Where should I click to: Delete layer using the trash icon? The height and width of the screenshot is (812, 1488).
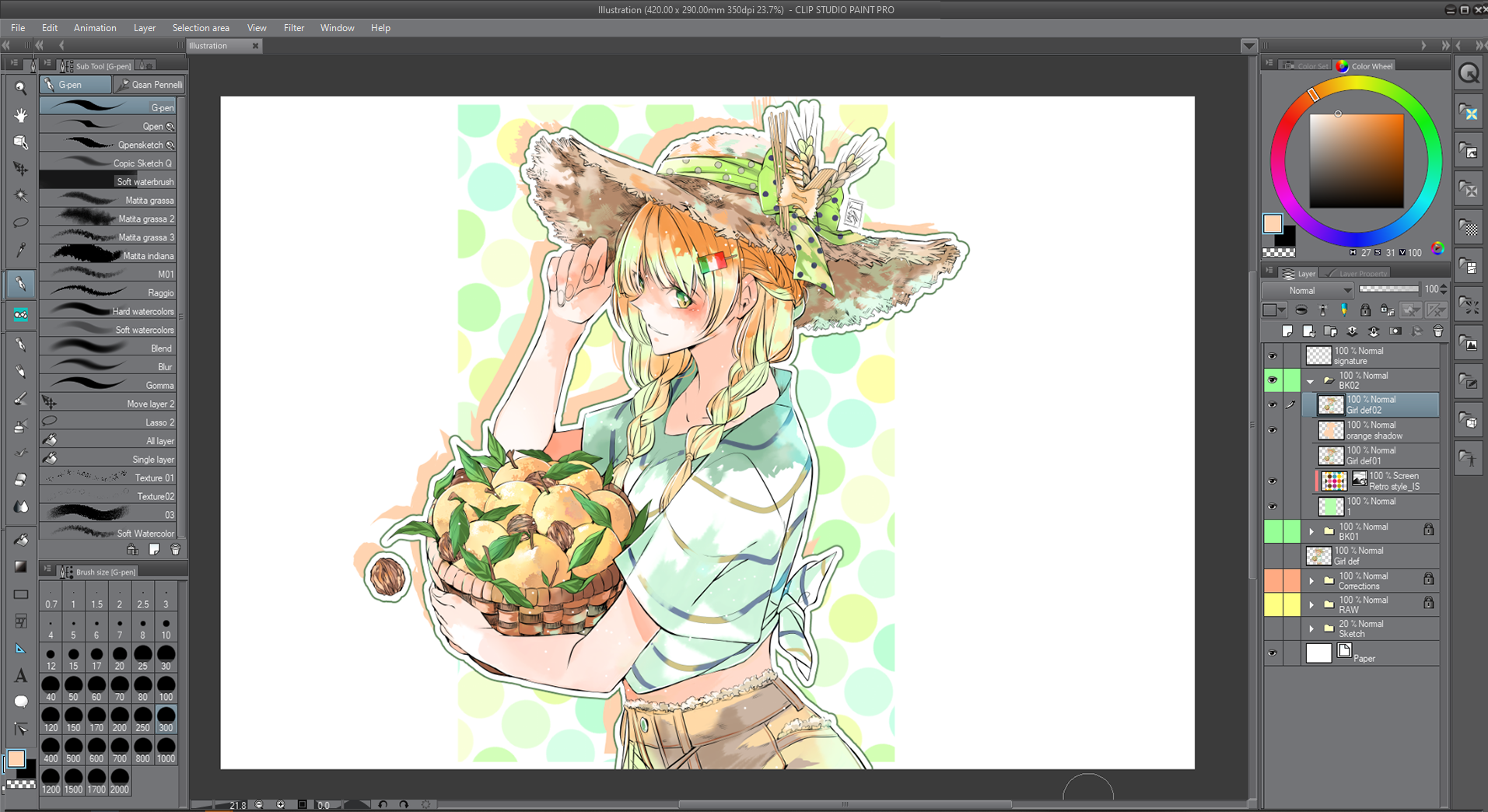1438,331
